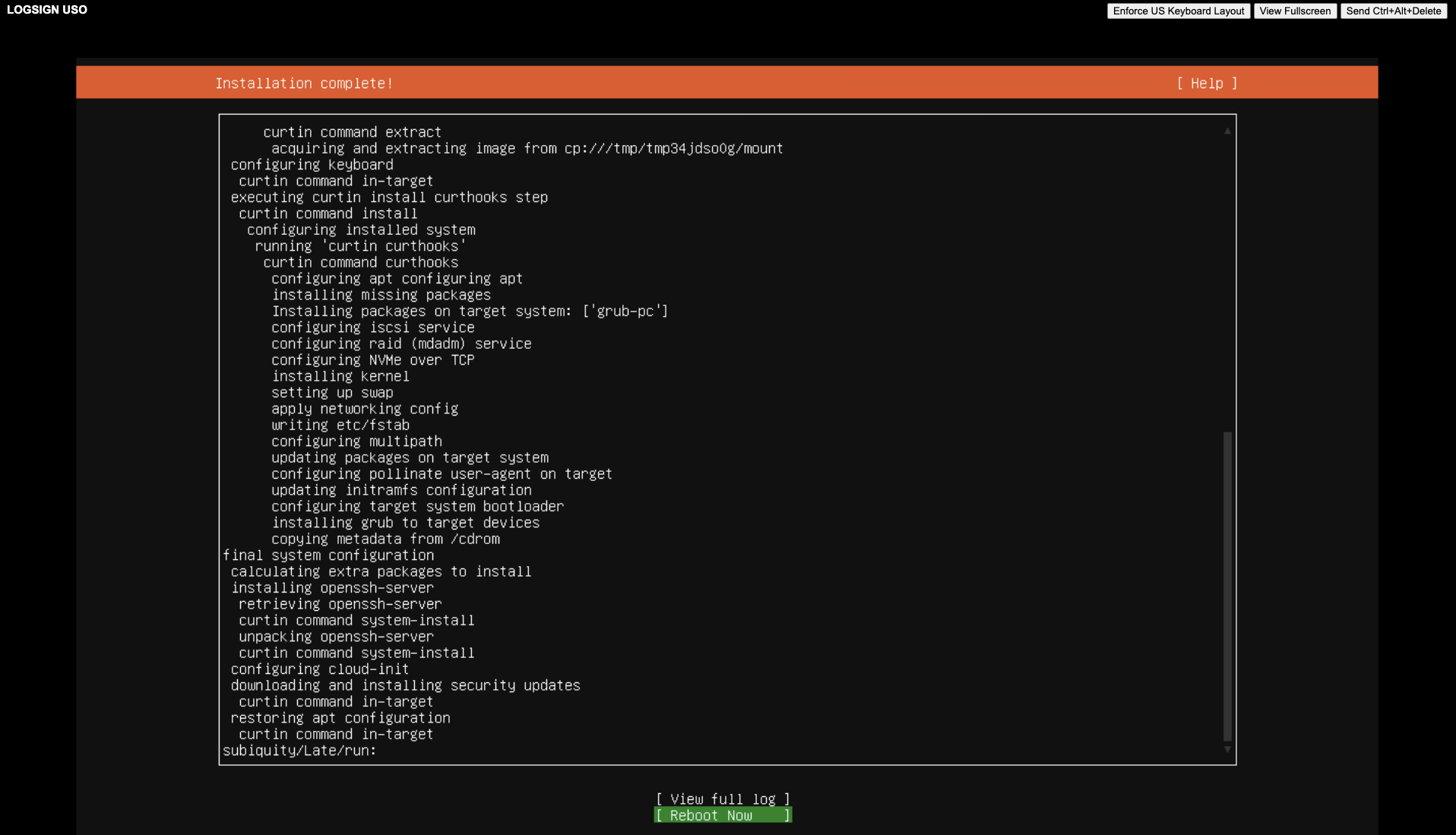Click 'curtin command install' log line

[328, 213]
